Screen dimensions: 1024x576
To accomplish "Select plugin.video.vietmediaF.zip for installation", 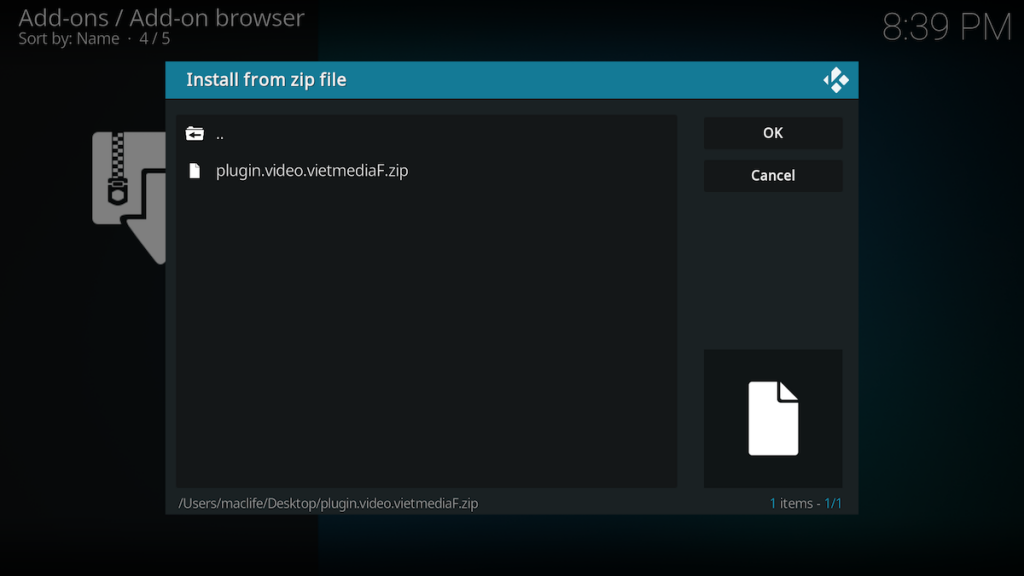I will pos(311,170).
